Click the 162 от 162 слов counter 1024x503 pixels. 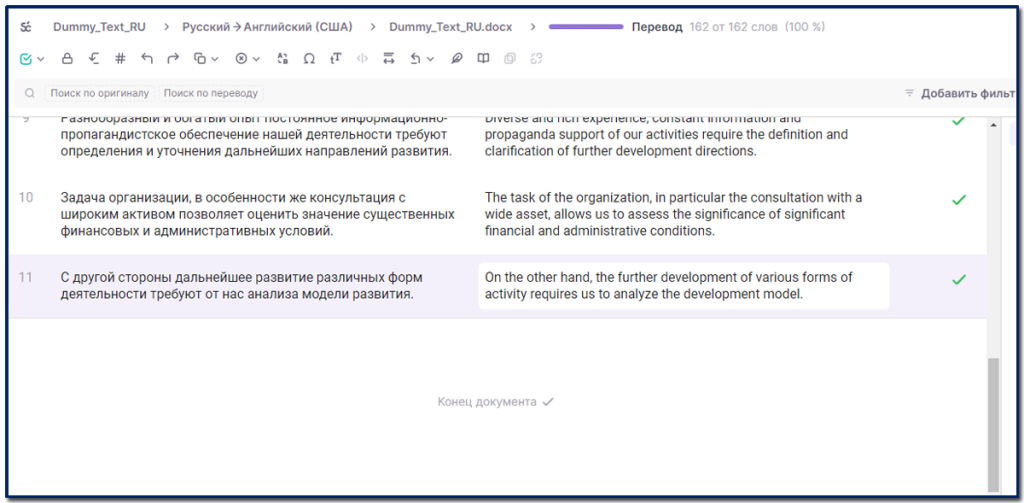733,27
